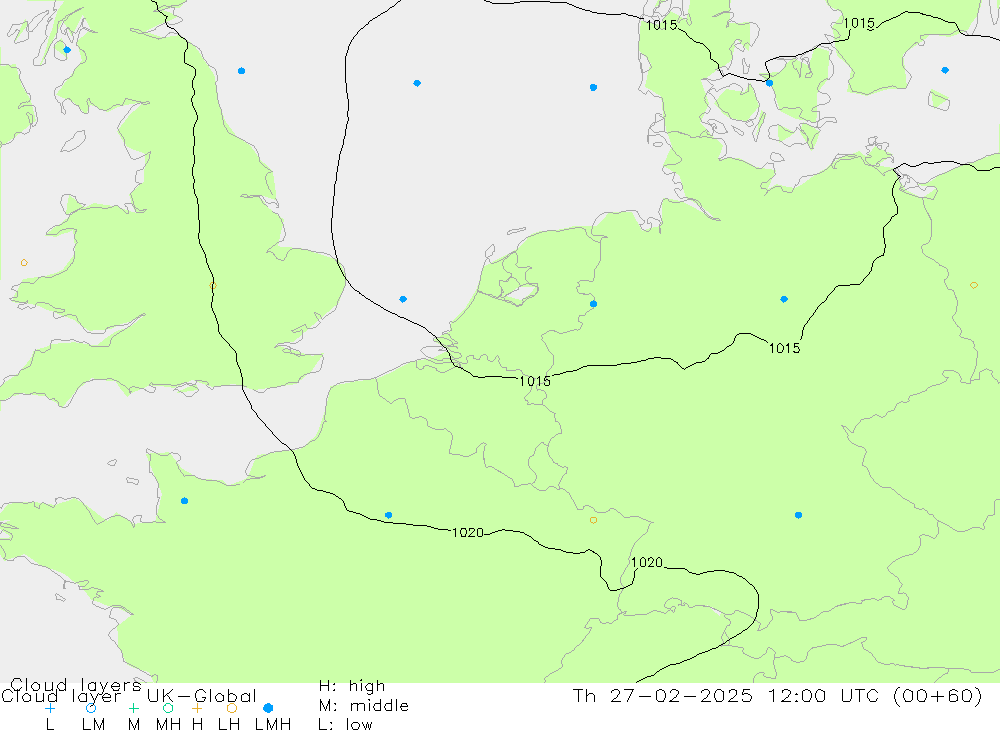Screen dimensions: 1000x733
Task: Select blue marker off the Dutch coast
Action: tap(403, 299)
